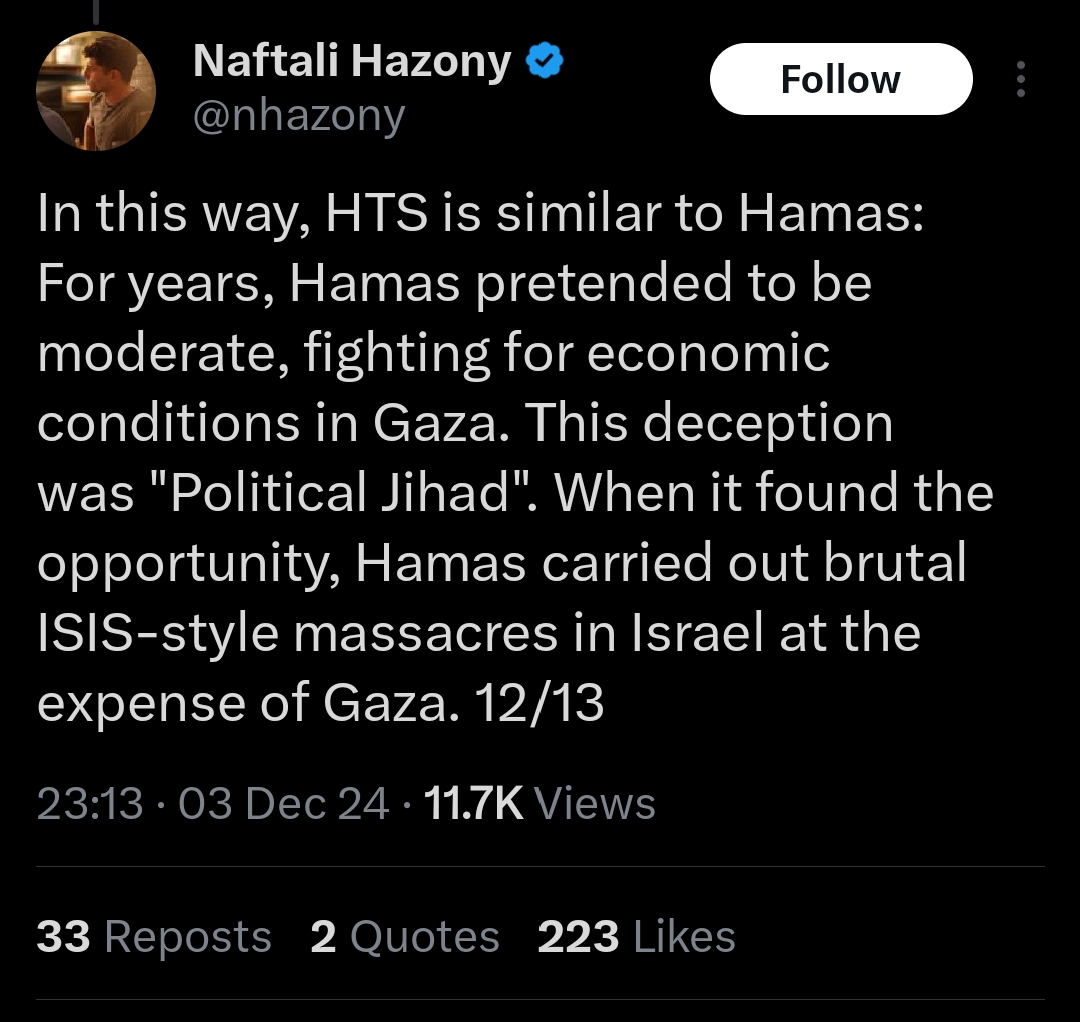1080x1022 pixels.
Task: Click the 03 Dec 24 date
Action: coord(283,803)
